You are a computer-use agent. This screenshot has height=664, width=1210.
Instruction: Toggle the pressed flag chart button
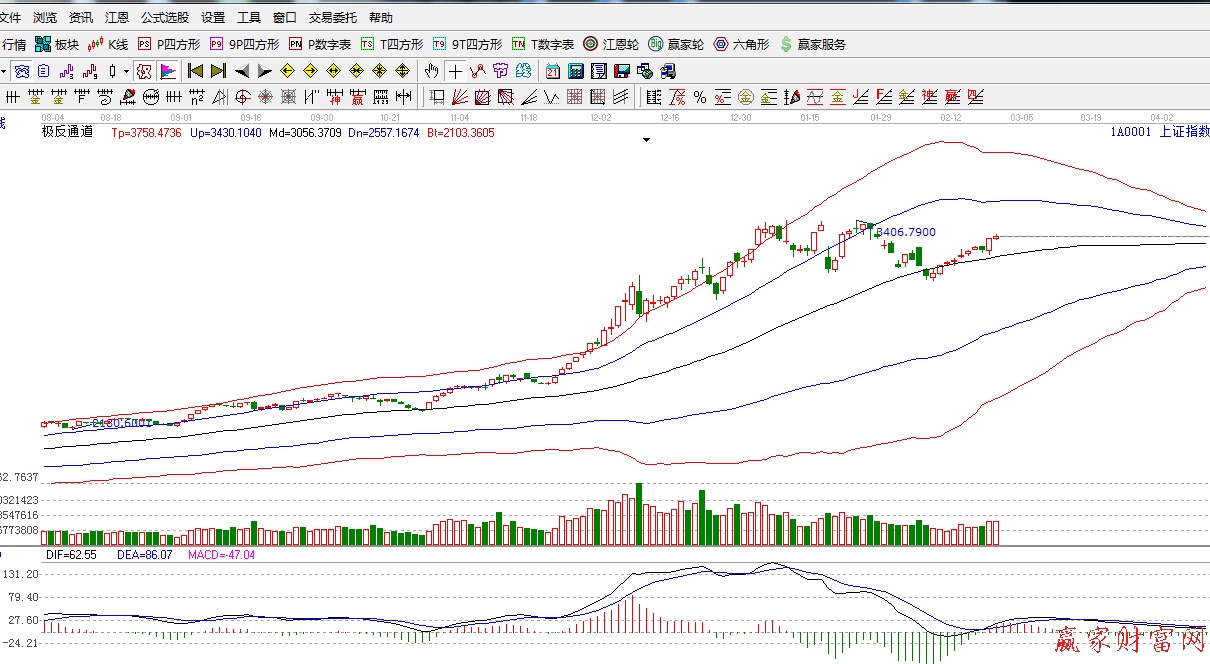tap(167, 71)
